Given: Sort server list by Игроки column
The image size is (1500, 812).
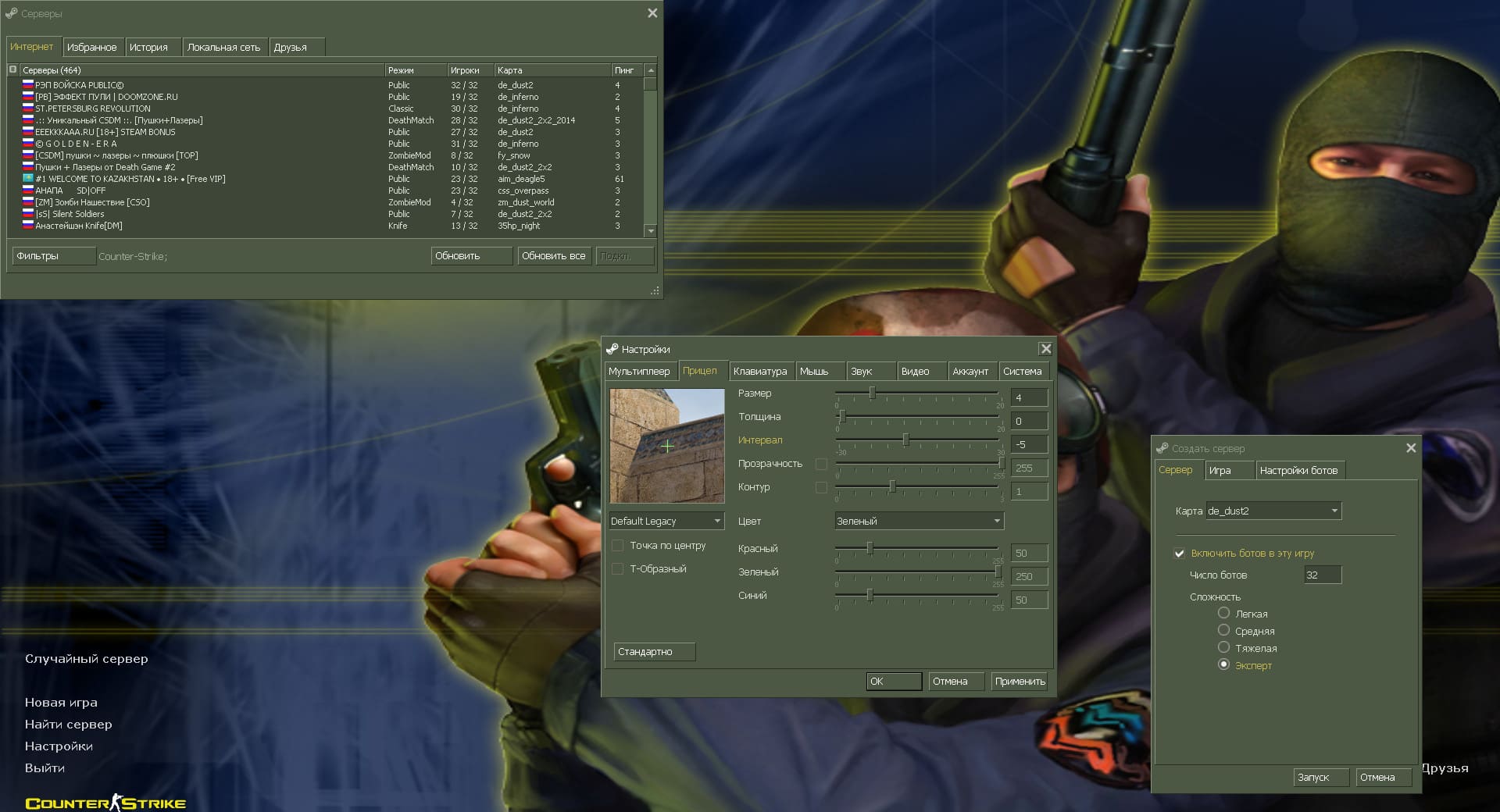Looking at the screenshot, I should pyautogui.click(x=471, y=70).
